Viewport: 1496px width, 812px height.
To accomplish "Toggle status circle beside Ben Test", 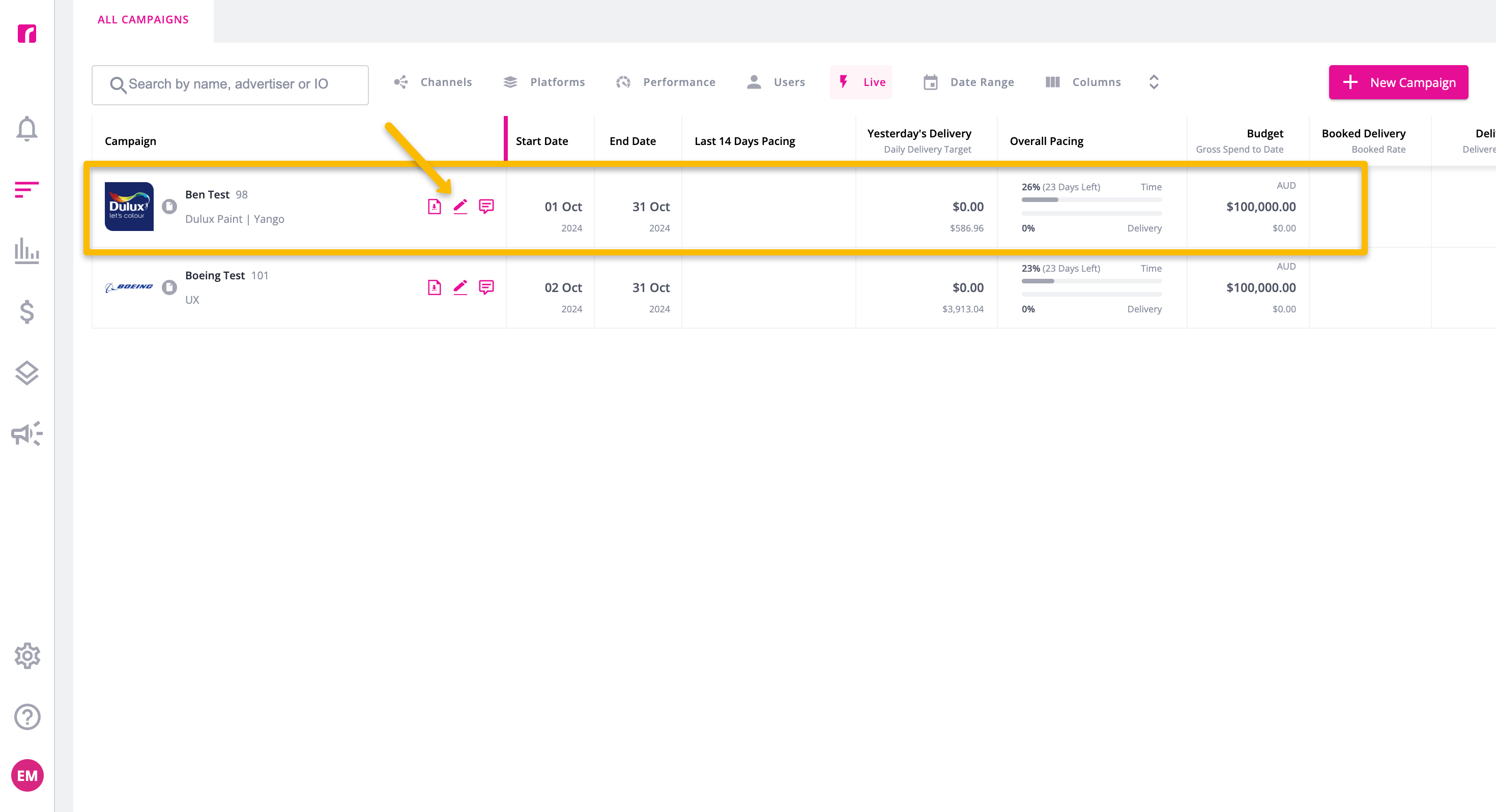I will [x=169, y=206].
